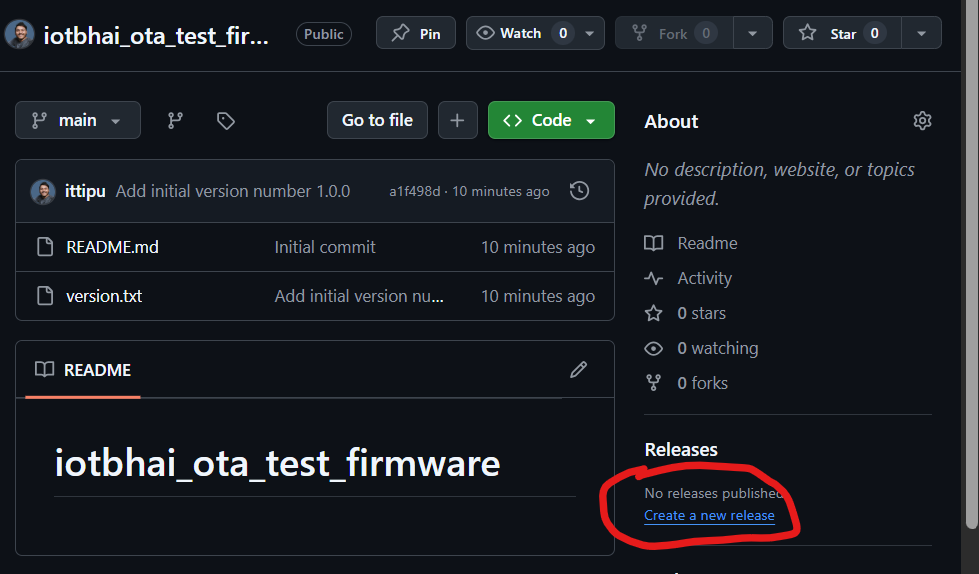
Task: Open the Activity link in About
Action: (704, 278)
